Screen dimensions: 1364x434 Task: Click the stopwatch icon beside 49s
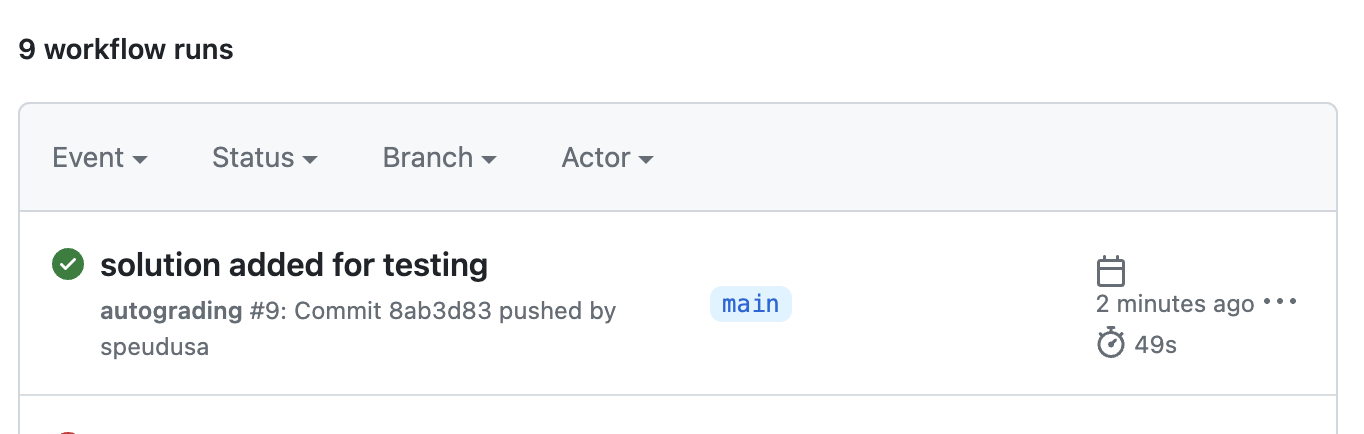pyautogui.click(x=1111, y=345)
